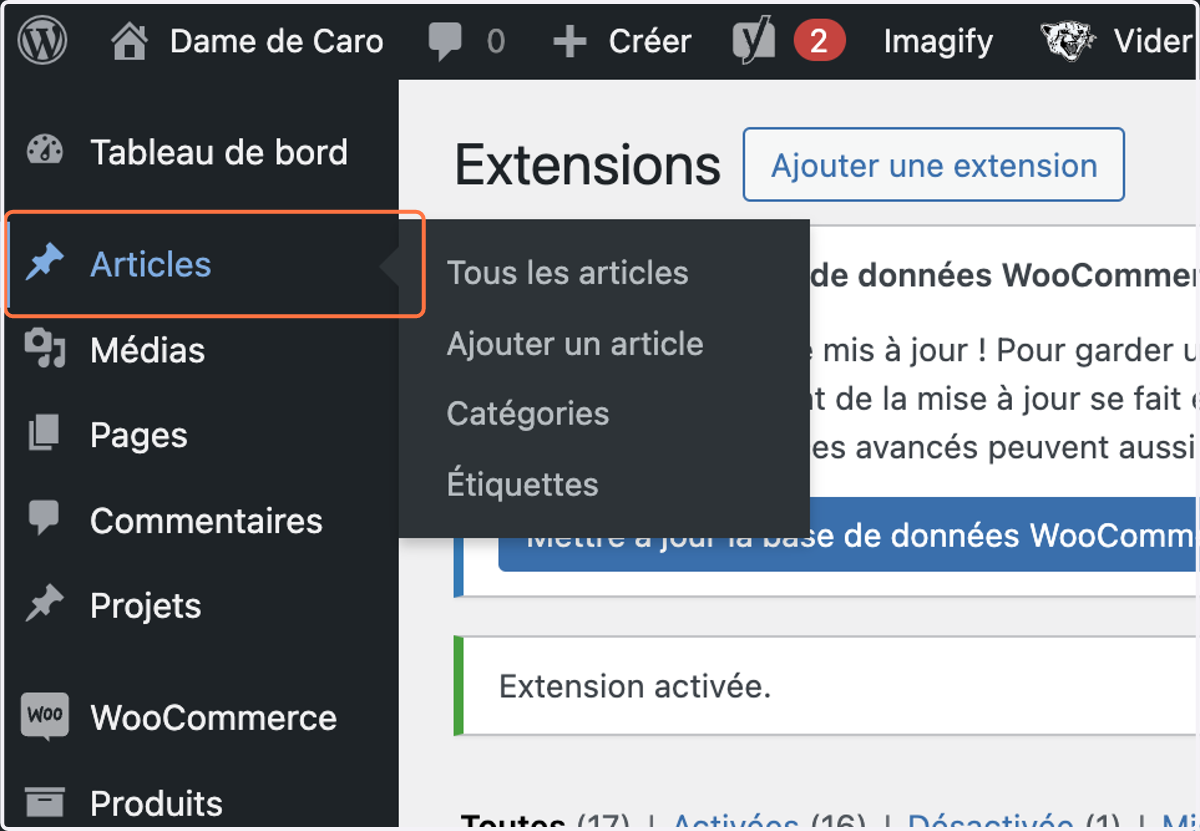
Task: Click the Tableau de bord gauge icon
Action: click(x=44, y=152)
